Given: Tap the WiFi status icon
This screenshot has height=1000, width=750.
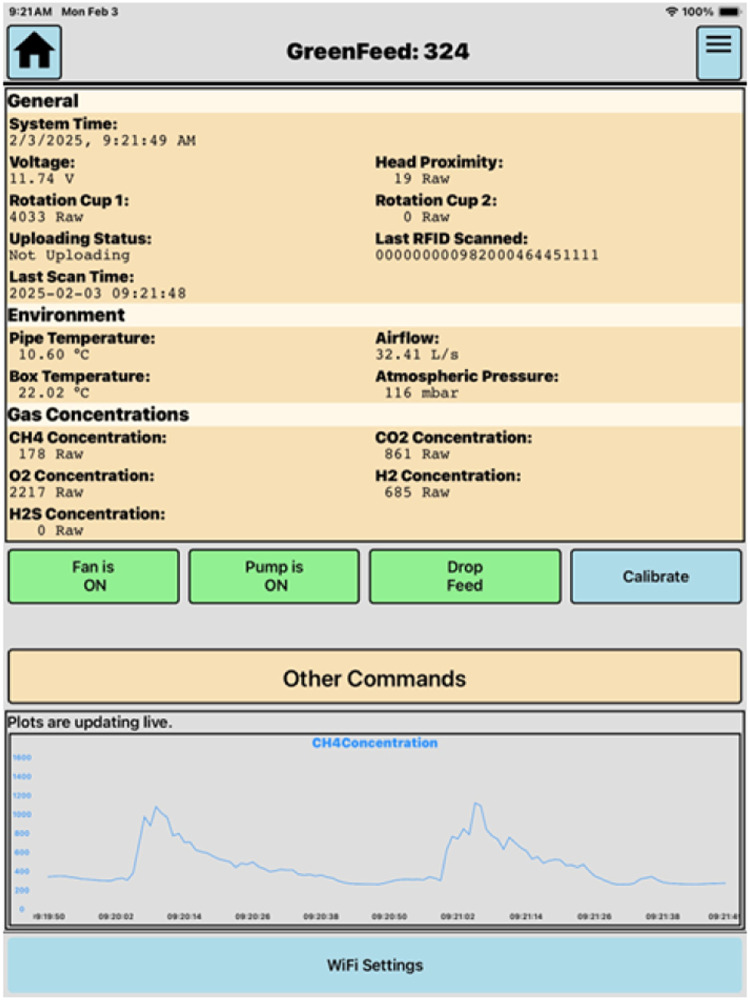Looking at the screenshot, I should (672, 11).
